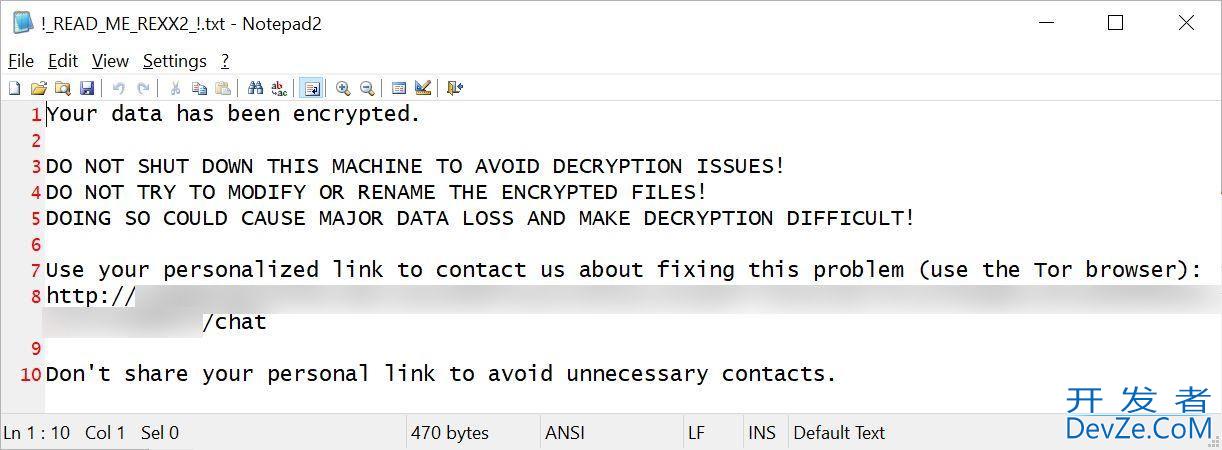Viewport: 1222px width, 450px height.
Task: Open the Settings menu
Action: coord(174,61)
